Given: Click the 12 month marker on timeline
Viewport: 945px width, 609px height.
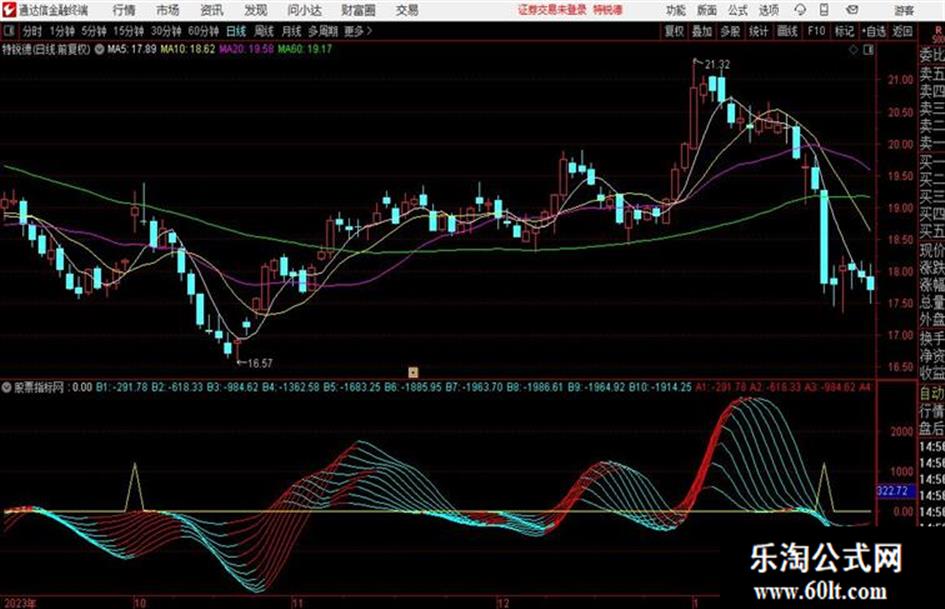Looking at the screenshot, I should [503, 602].
